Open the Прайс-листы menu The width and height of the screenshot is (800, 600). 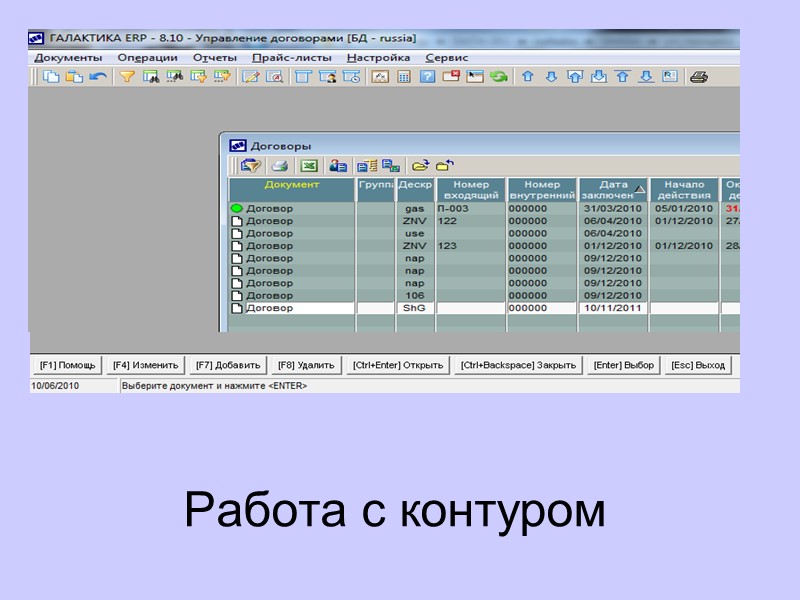pyautogui.click(x=292, y=58)
